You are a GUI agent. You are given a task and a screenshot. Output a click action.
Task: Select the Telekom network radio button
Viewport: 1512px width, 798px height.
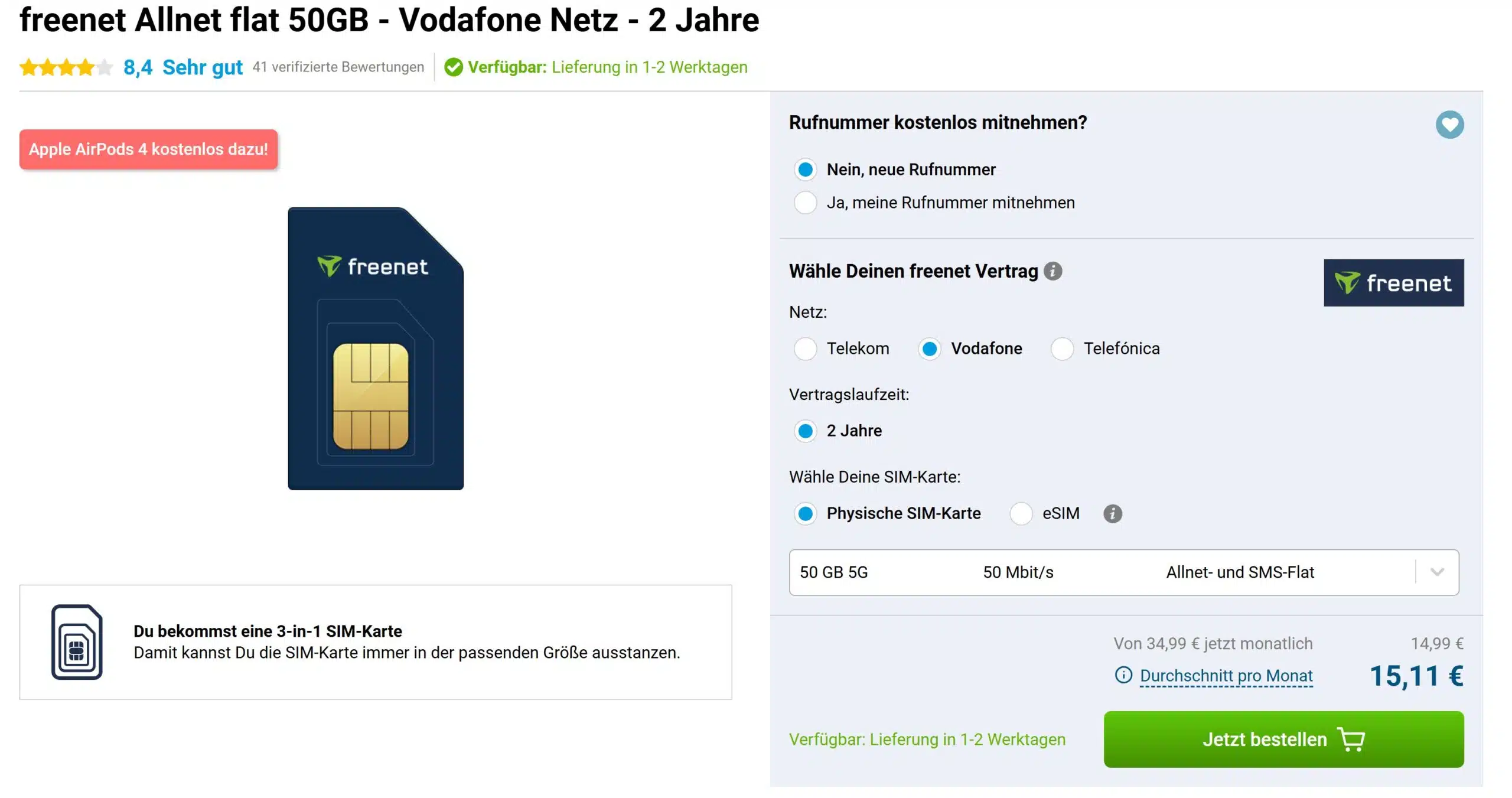click(805, 349)
